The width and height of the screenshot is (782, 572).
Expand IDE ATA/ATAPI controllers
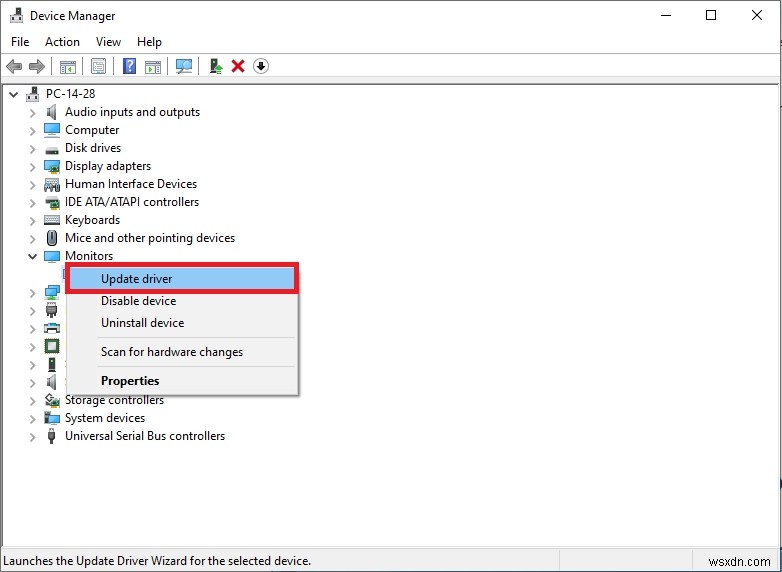point(32,202)
